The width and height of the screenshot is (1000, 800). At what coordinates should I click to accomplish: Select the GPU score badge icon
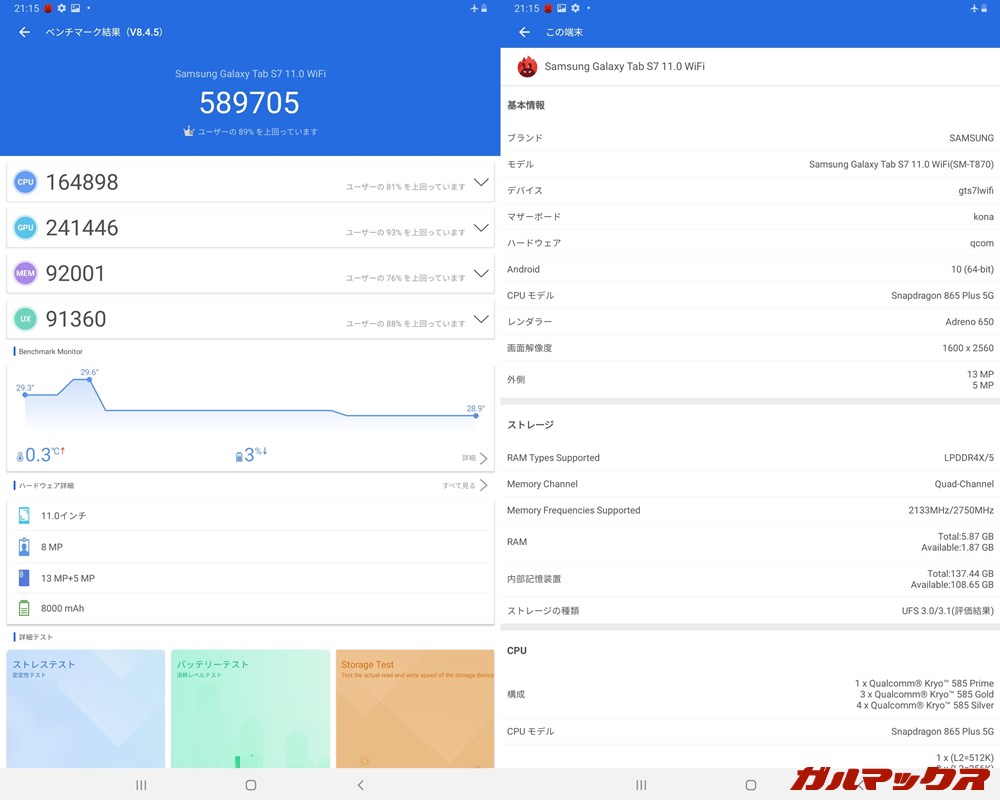[x=24, y=227]
